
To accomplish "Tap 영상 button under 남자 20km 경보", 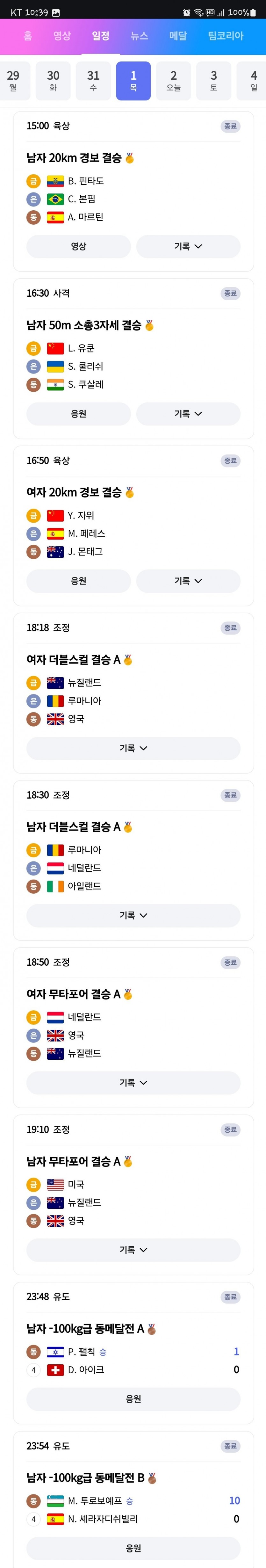I will click(78, 246).
